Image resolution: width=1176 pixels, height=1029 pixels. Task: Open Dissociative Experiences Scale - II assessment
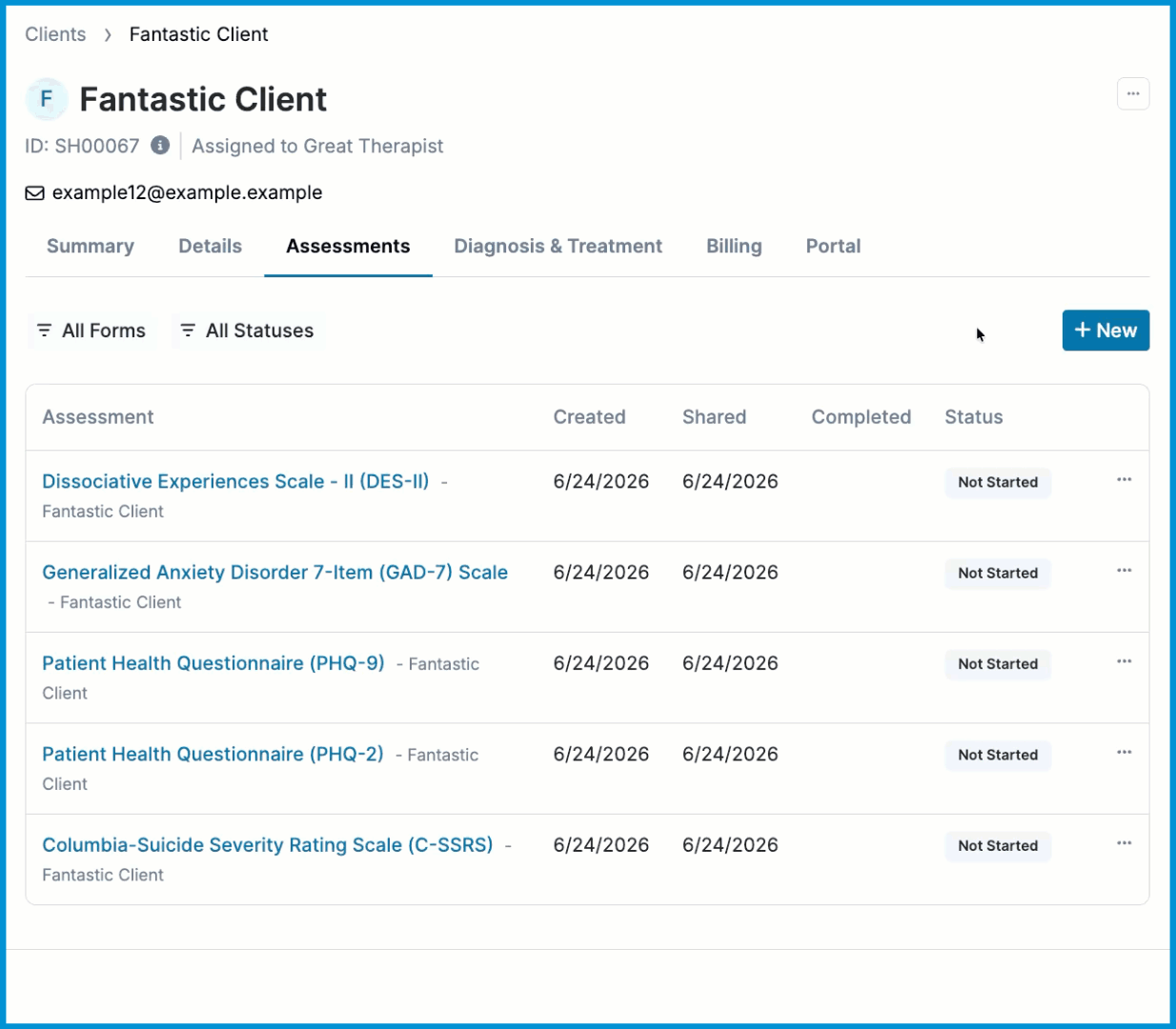coord(235,481)
